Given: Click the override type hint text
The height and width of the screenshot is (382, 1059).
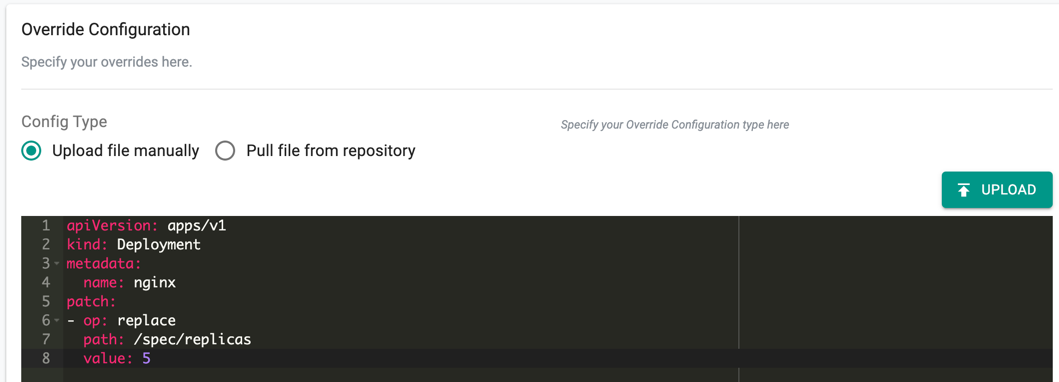Looking at the screenshot, I should [675, 125].
